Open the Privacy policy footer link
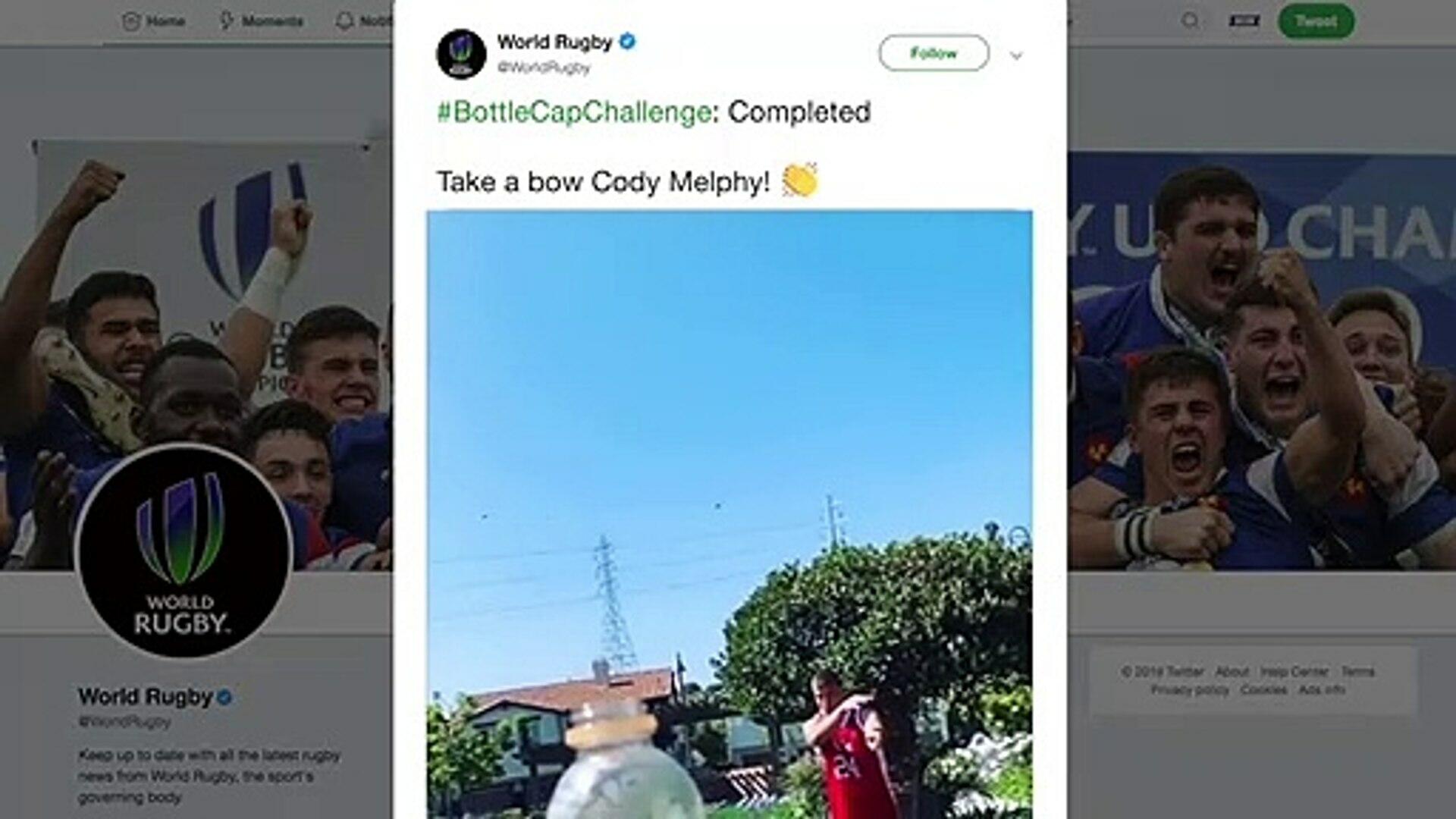This screenshot has height=819, width=1456. click(1190, 690)
